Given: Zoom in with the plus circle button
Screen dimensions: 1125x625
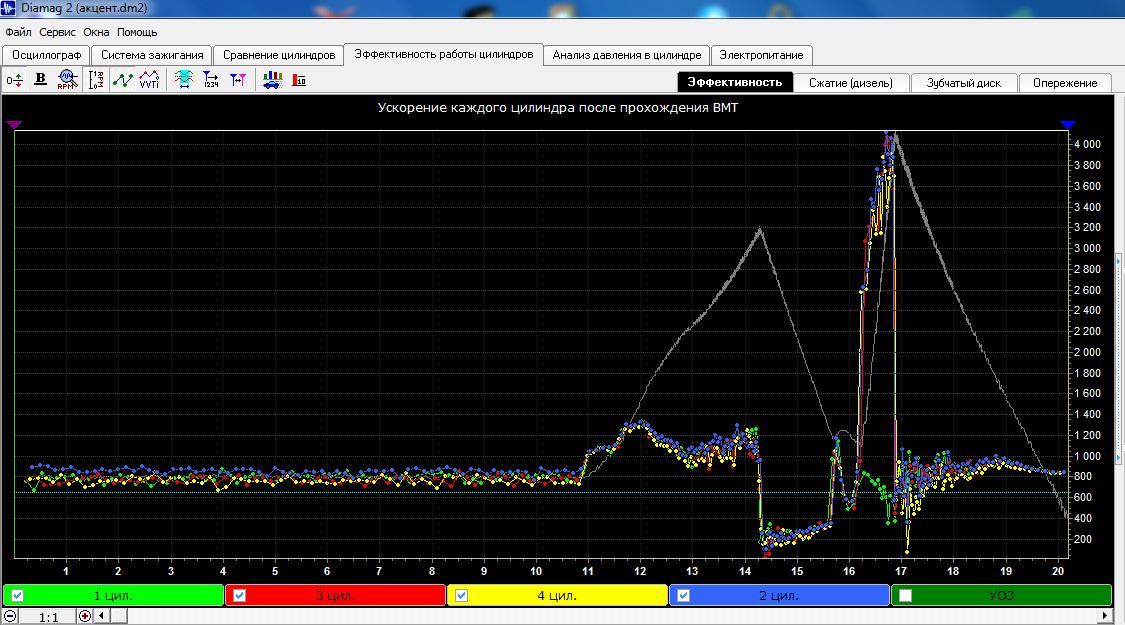Looking at the screenshot, I should 85,616.
